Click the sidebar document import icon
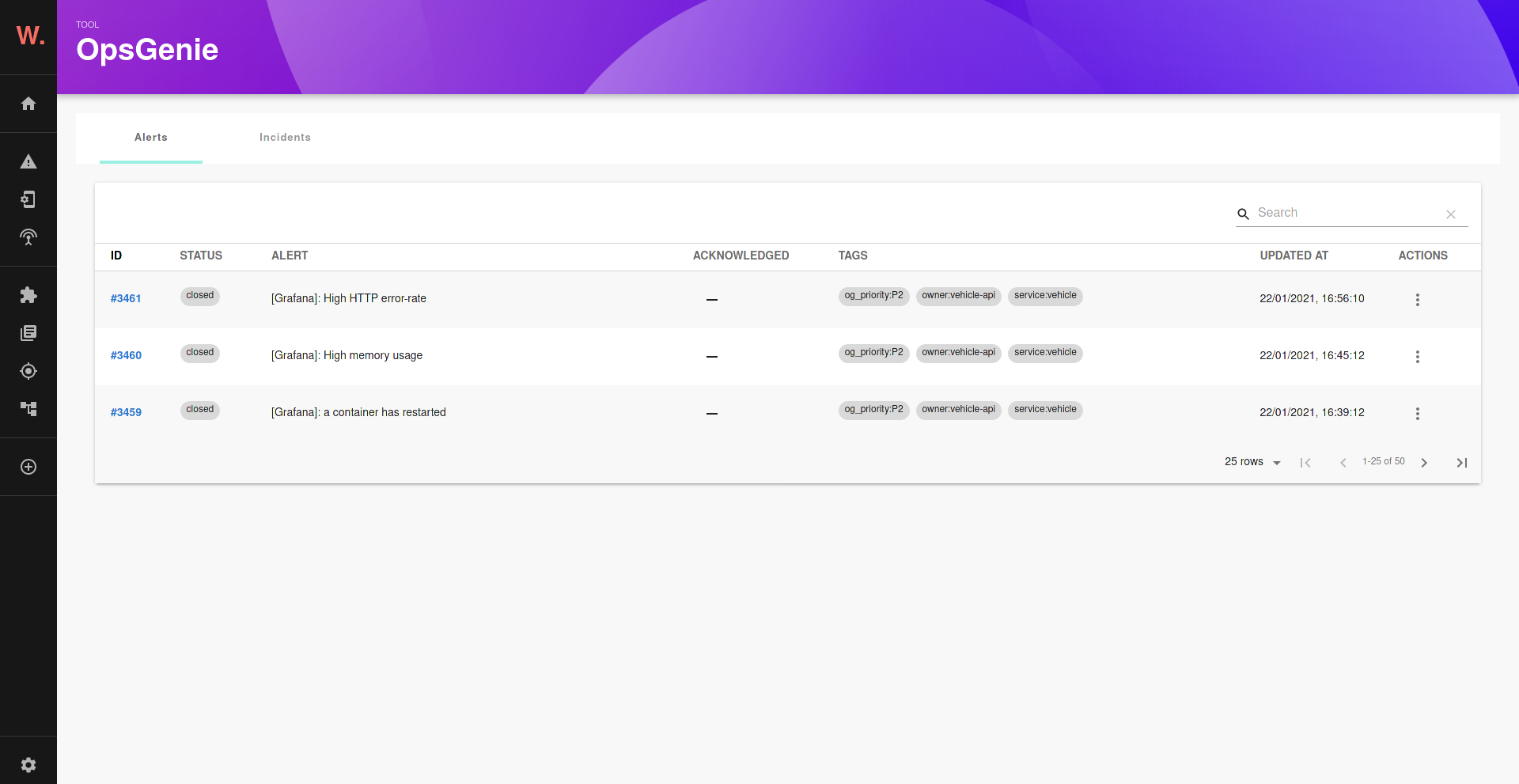The height and width of the screenshot is (784, 1519). [28, 199]
